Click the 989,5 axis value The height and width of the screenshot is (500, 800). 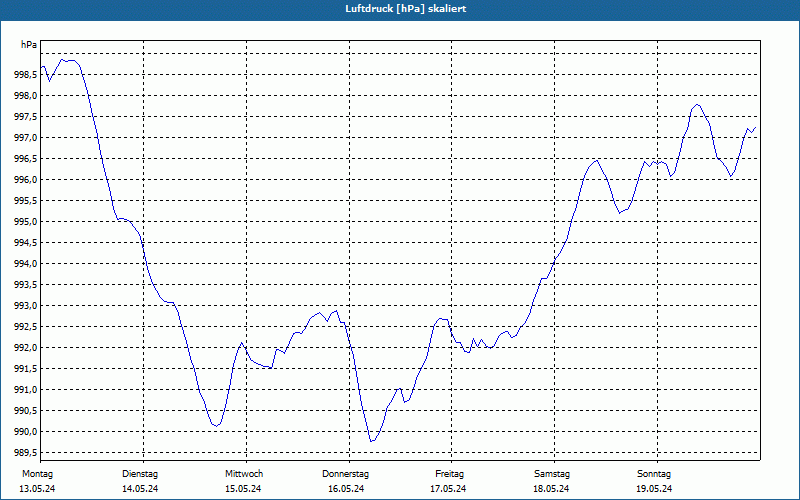(x=25, y=453)
